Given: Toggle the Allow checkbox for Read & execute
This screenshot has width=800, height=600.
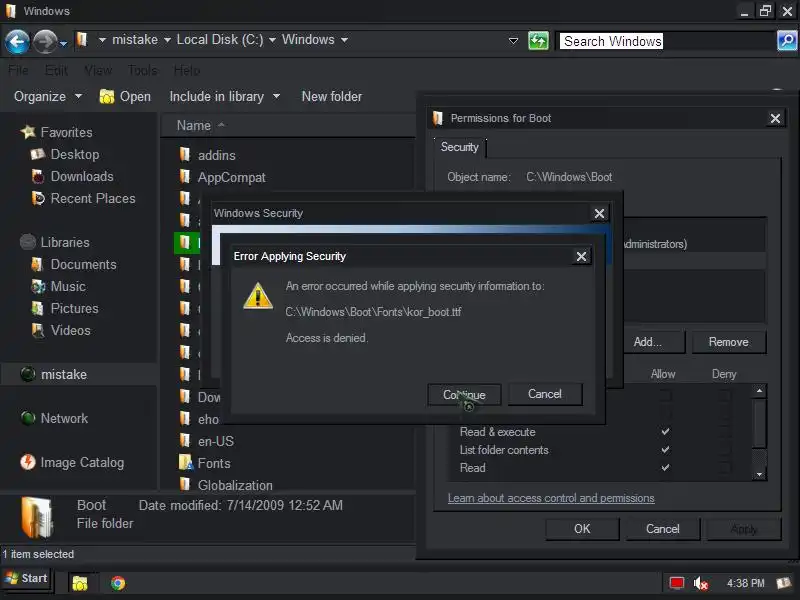Looking at the screenshot, I should (x=665, y=431).
